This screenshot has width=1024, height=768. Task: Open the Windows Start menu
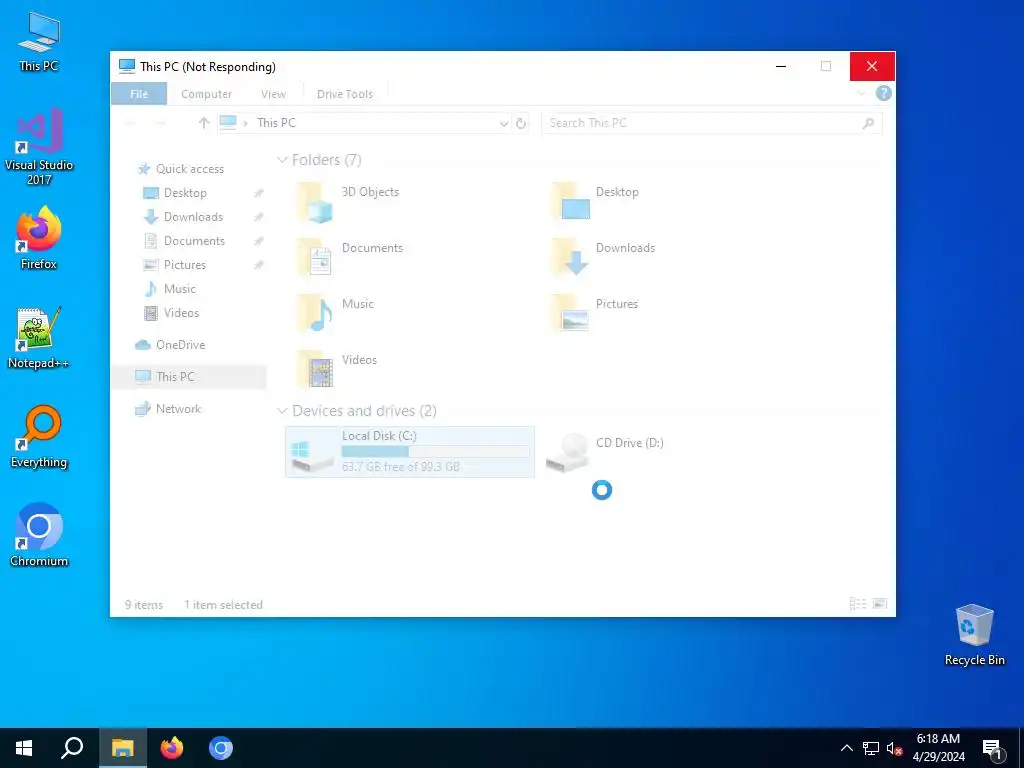pyautogui.click(x=24, y=748)
